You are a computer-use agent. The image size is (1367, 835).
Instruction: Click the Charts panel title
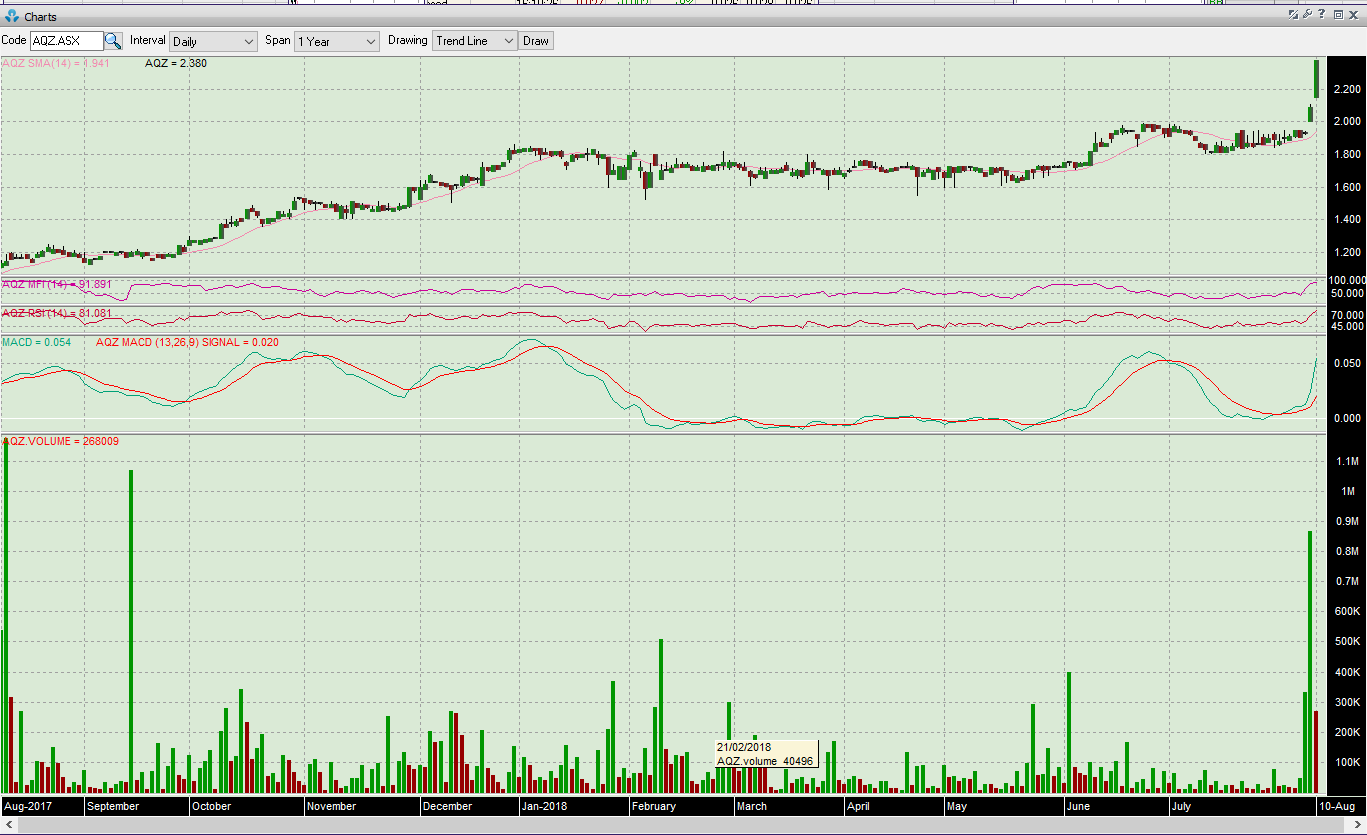tap(40, 16)
